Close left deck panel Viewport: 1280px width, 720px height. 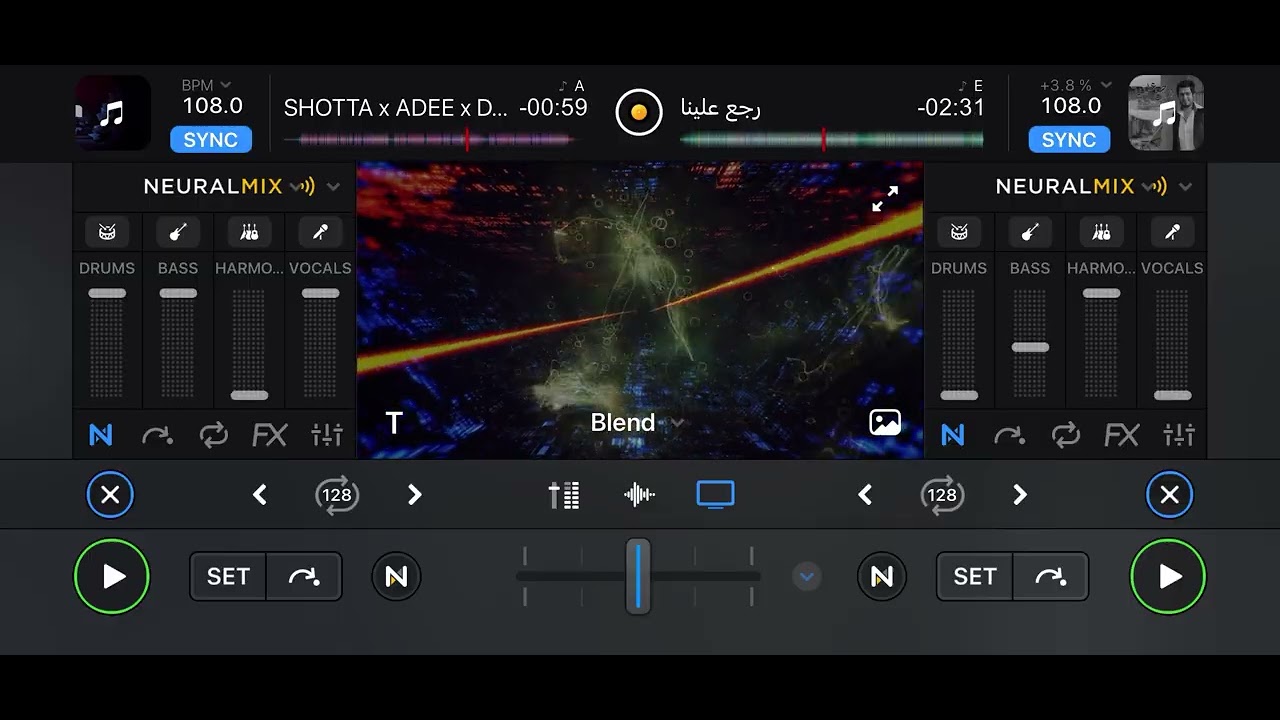[110, 494]
